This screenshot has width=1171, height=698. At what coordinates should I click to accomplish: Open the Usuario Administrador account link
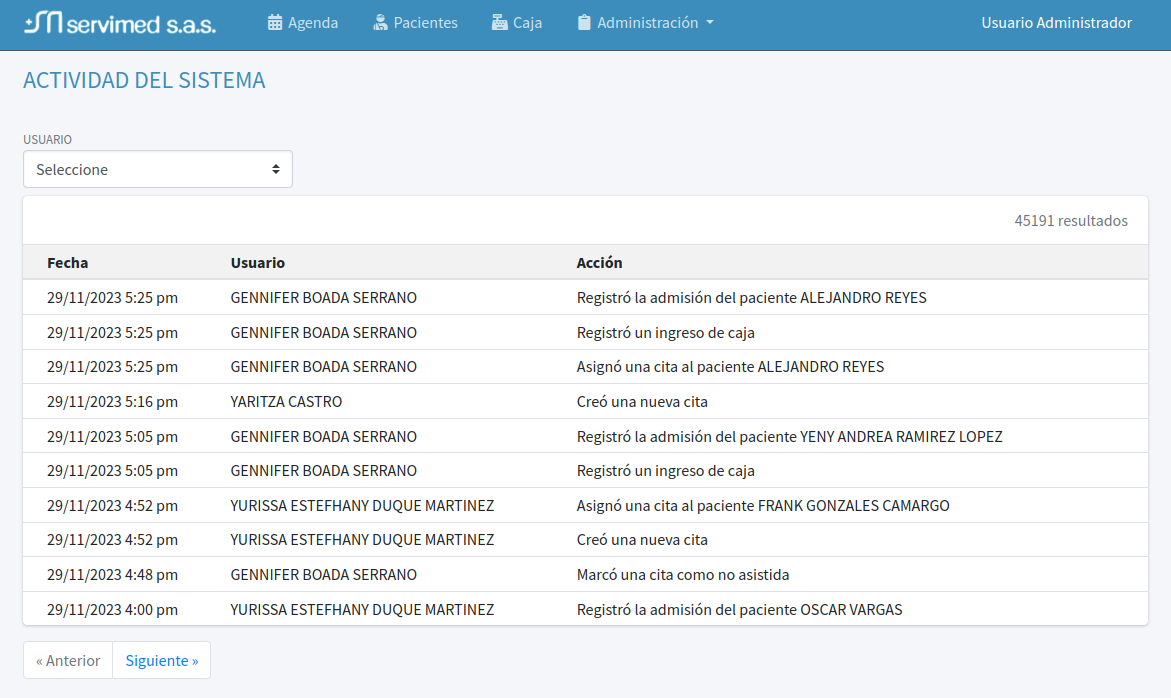(1056, 23)
